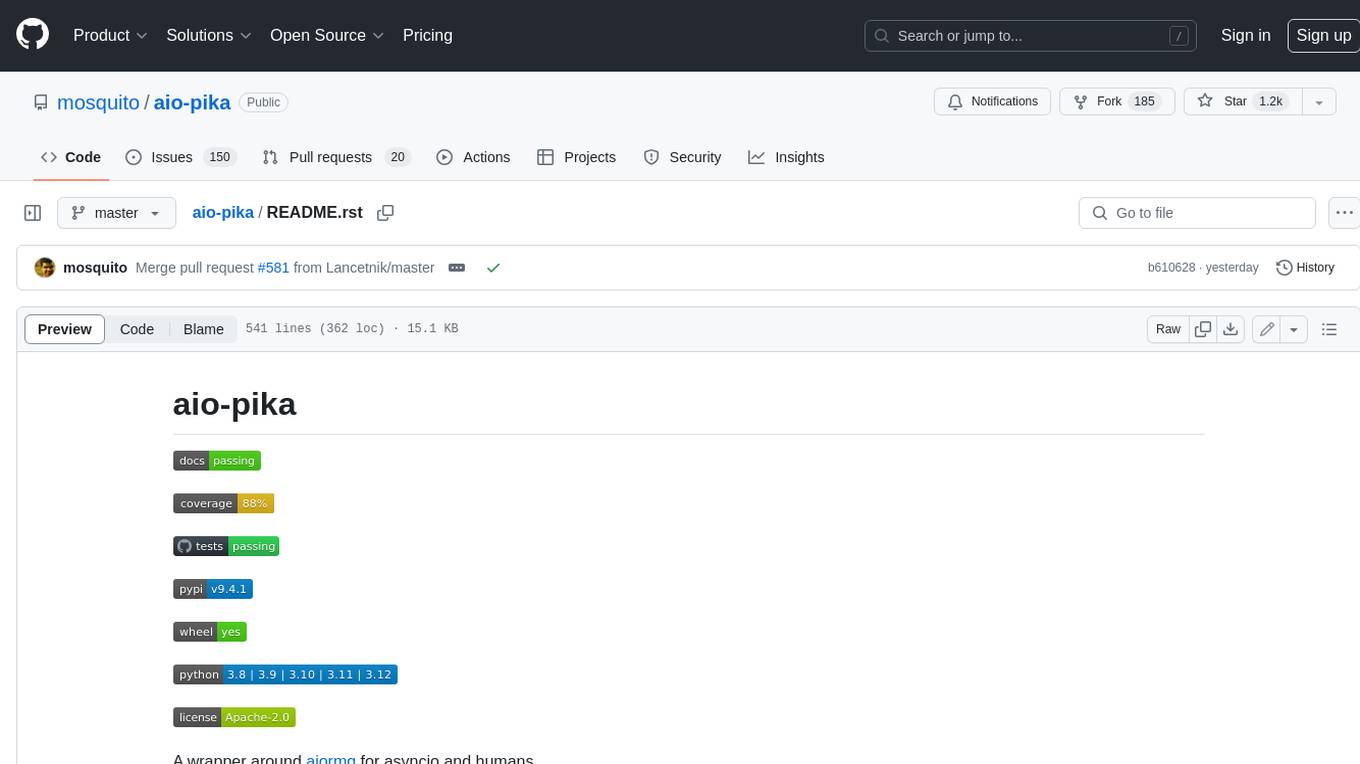Switch to the Actions tab
The width and height of the screenshot is (1360, 764).
[x=474, y=157]
